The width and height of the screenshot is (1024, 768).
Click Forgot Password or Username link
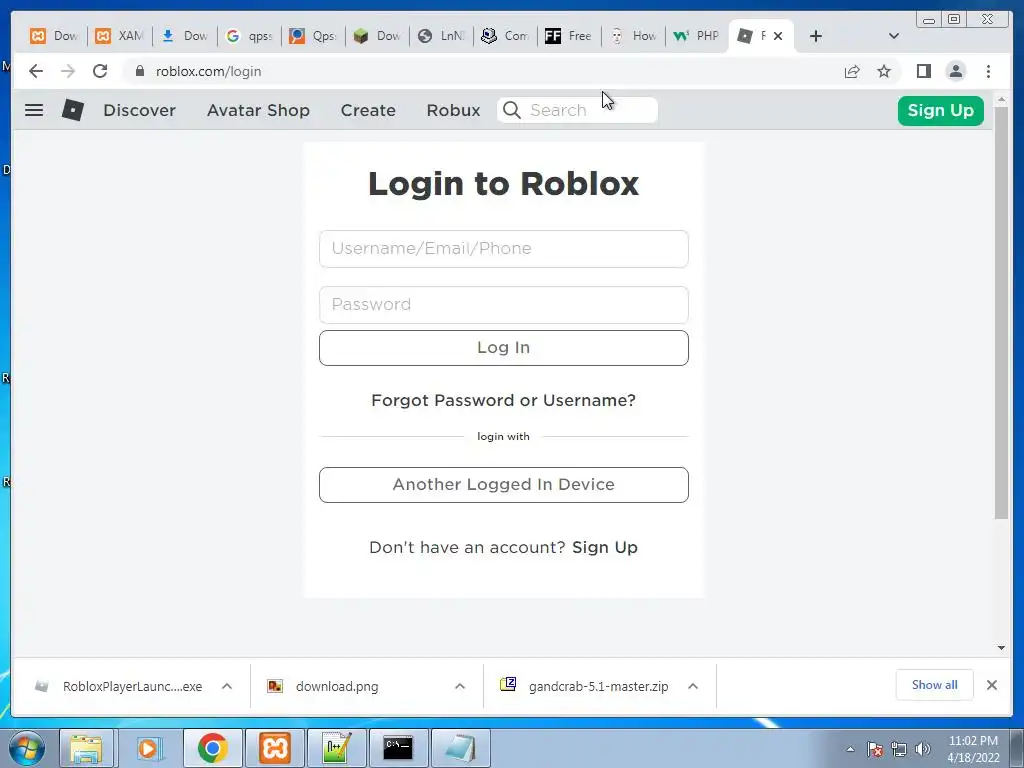click(503, 400)
